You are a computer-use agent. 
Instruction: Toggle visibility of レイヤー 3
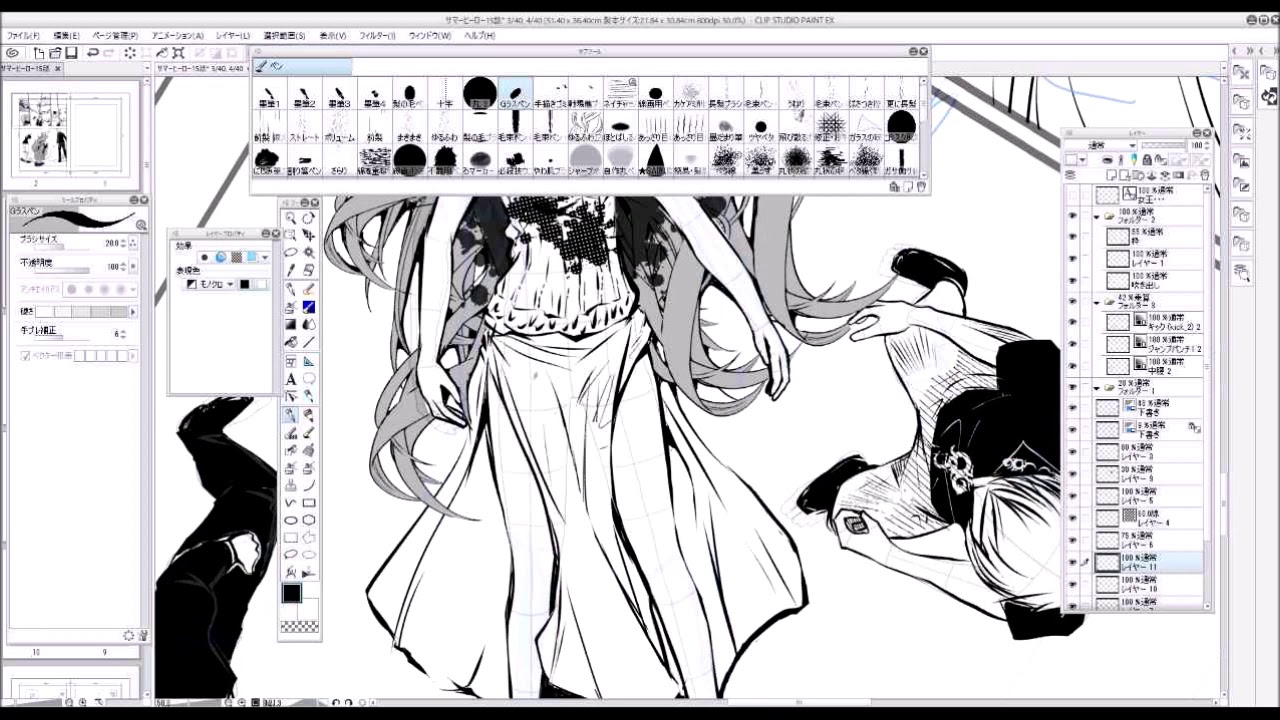[1072, 451]
